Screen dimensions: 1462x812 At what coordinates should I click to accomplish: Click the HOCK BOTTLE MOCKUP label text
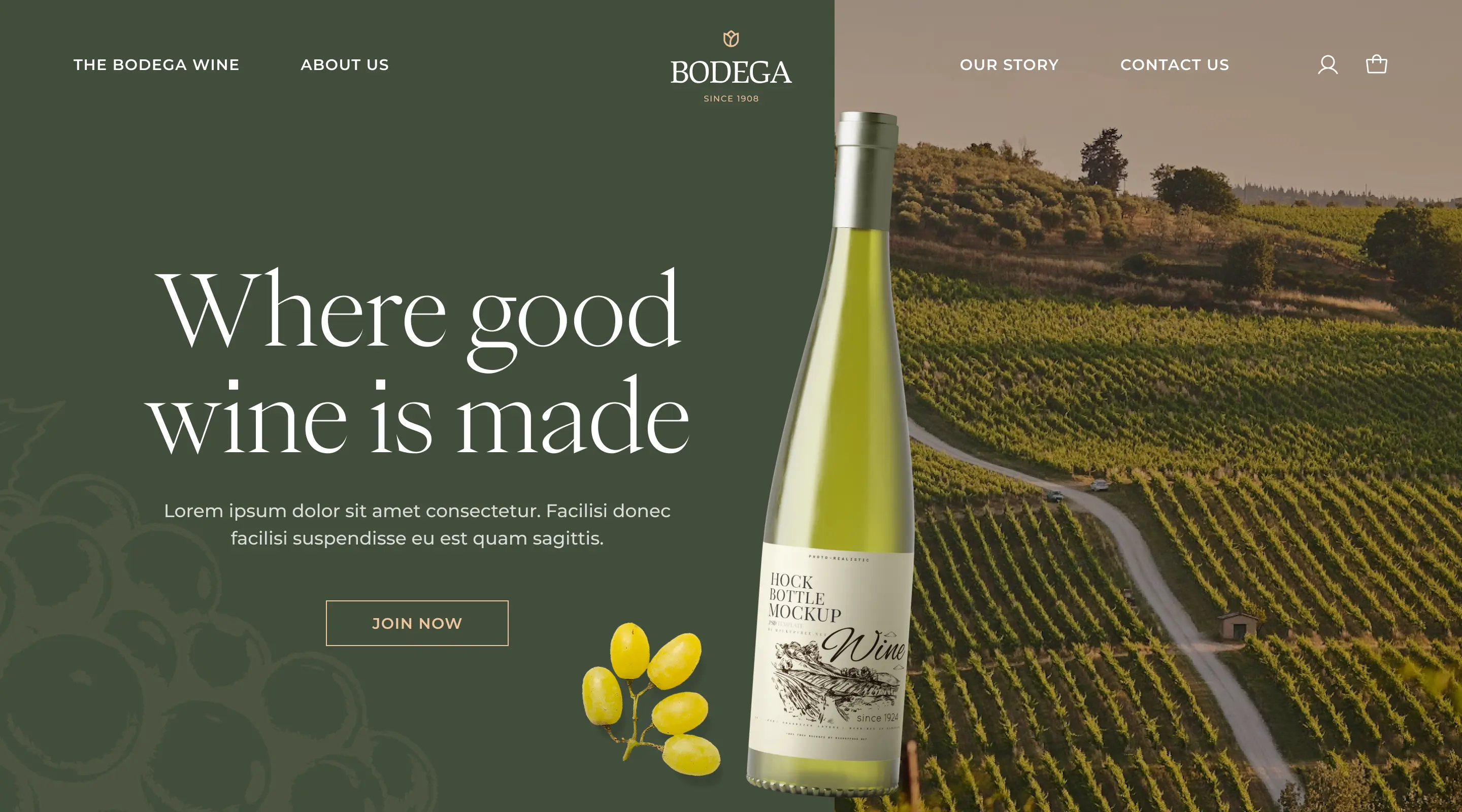pyautogui.click(x=804, y=597)
